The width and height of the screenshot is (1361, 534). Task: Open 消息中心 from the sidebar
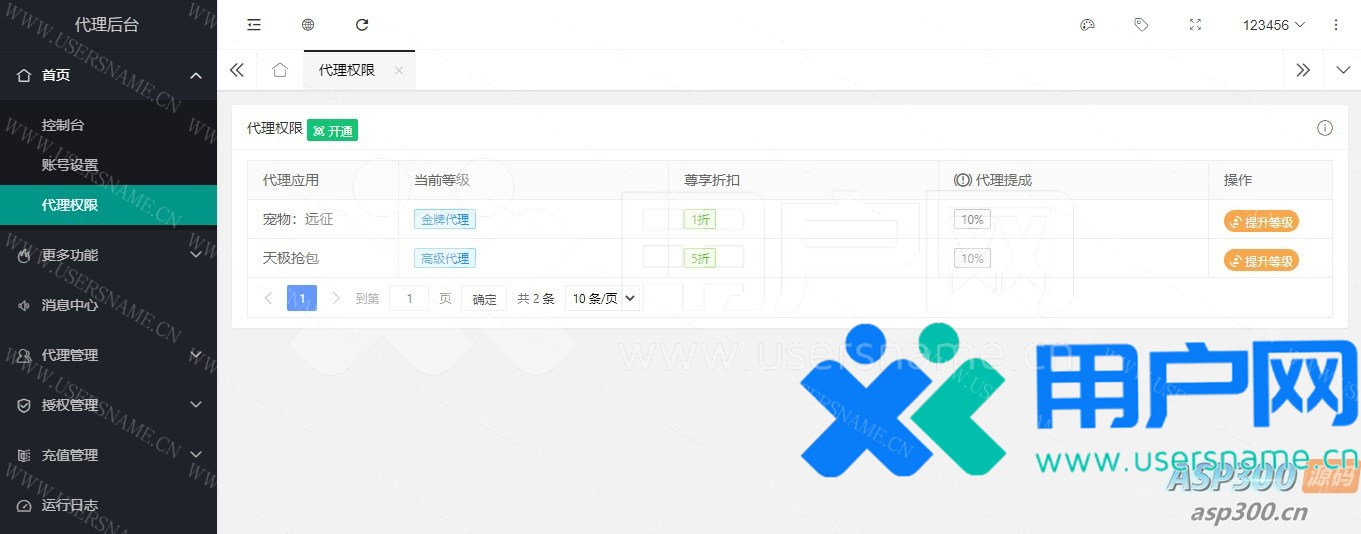coord(70,305)
